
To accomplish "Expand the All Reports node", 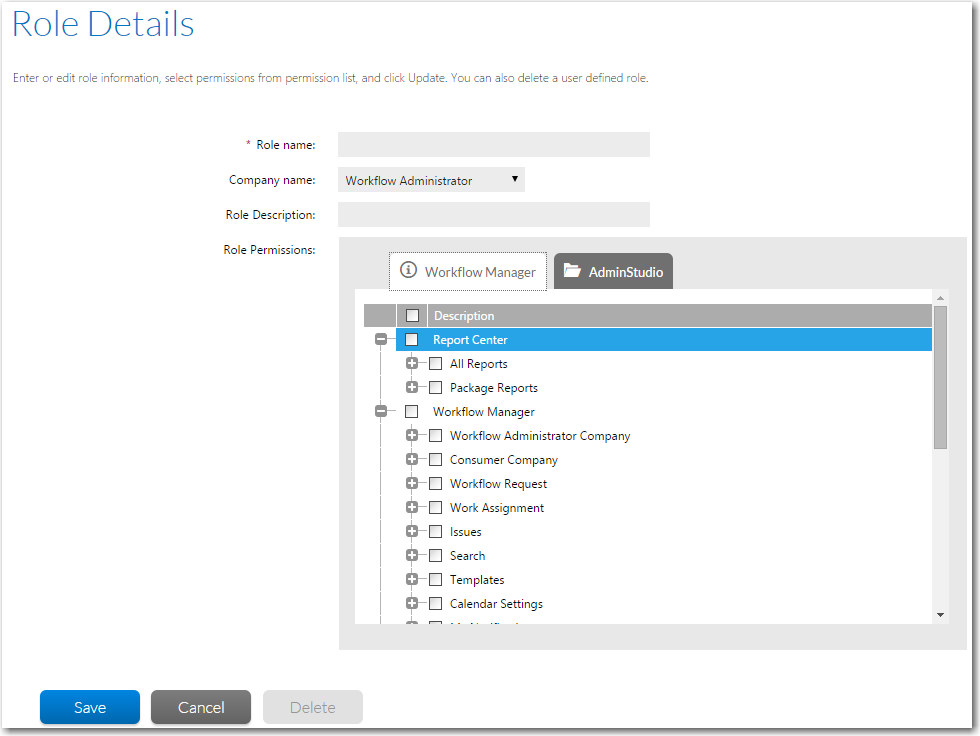I will coord(412,364).
